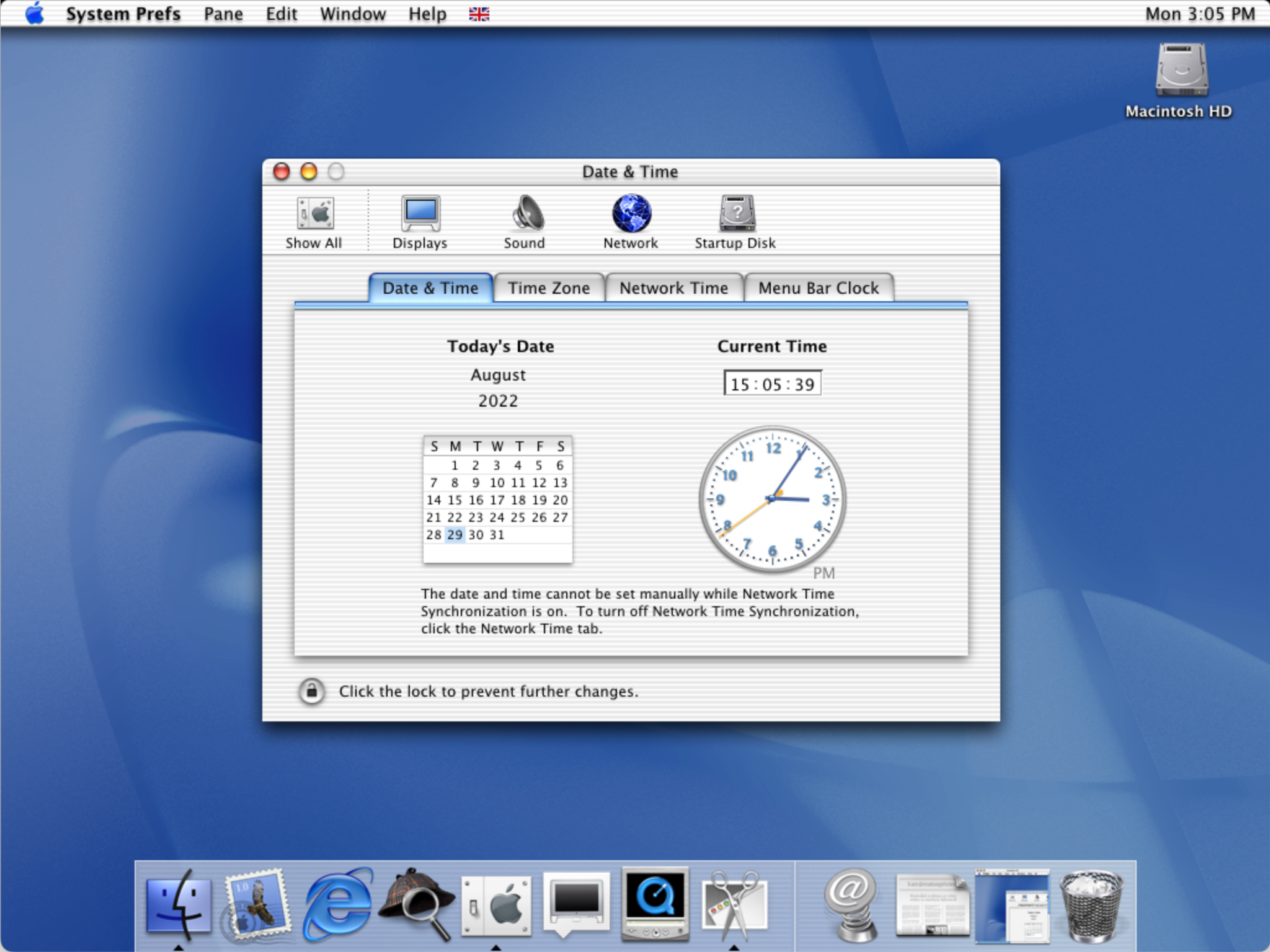
Task: Launch Mail from the Dock
Action: [257, 904]
